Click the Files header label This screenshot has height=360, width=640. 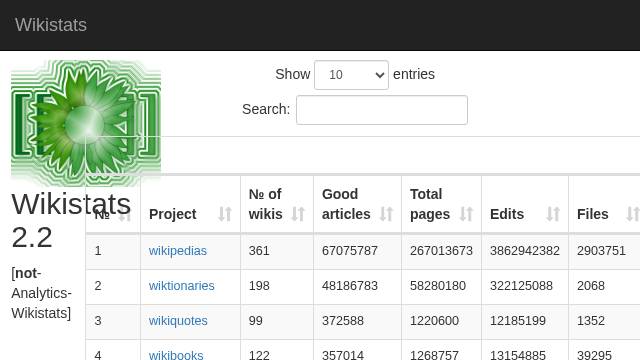593,214
